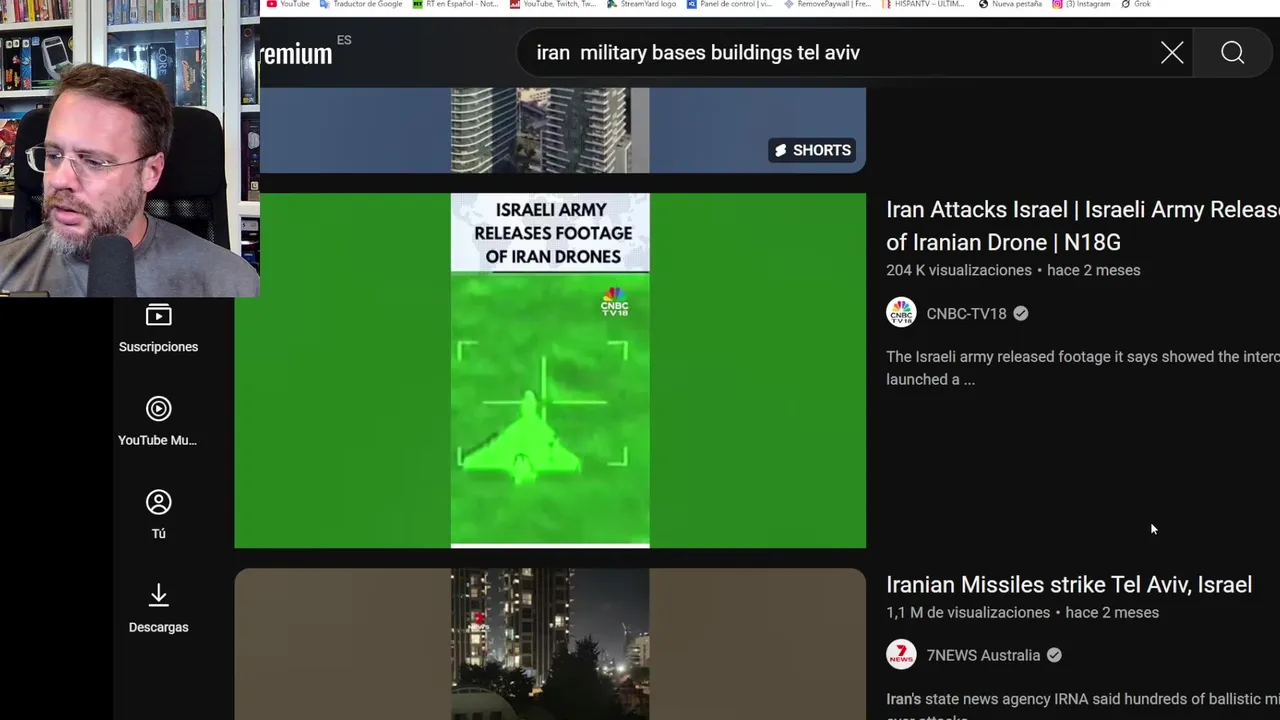The image size is (1280, 720).
Task: Open YouTube Music sidebar entry
Action: point(158,422)
